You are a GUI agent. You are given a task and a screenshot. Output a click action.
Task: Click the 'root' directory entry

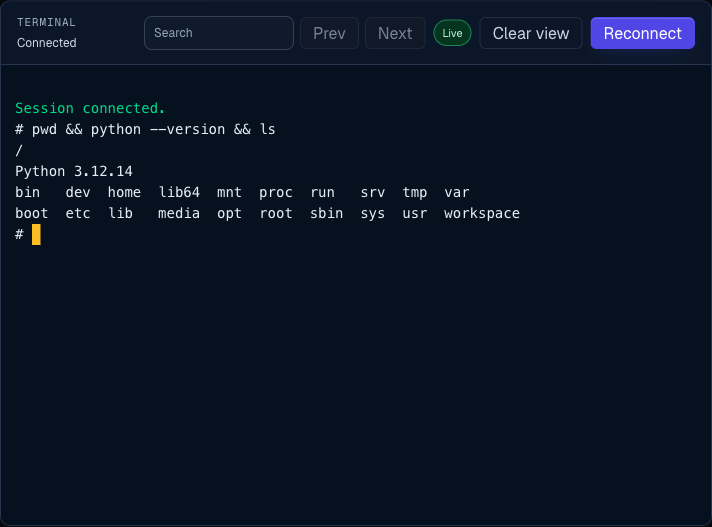[276, 214]
